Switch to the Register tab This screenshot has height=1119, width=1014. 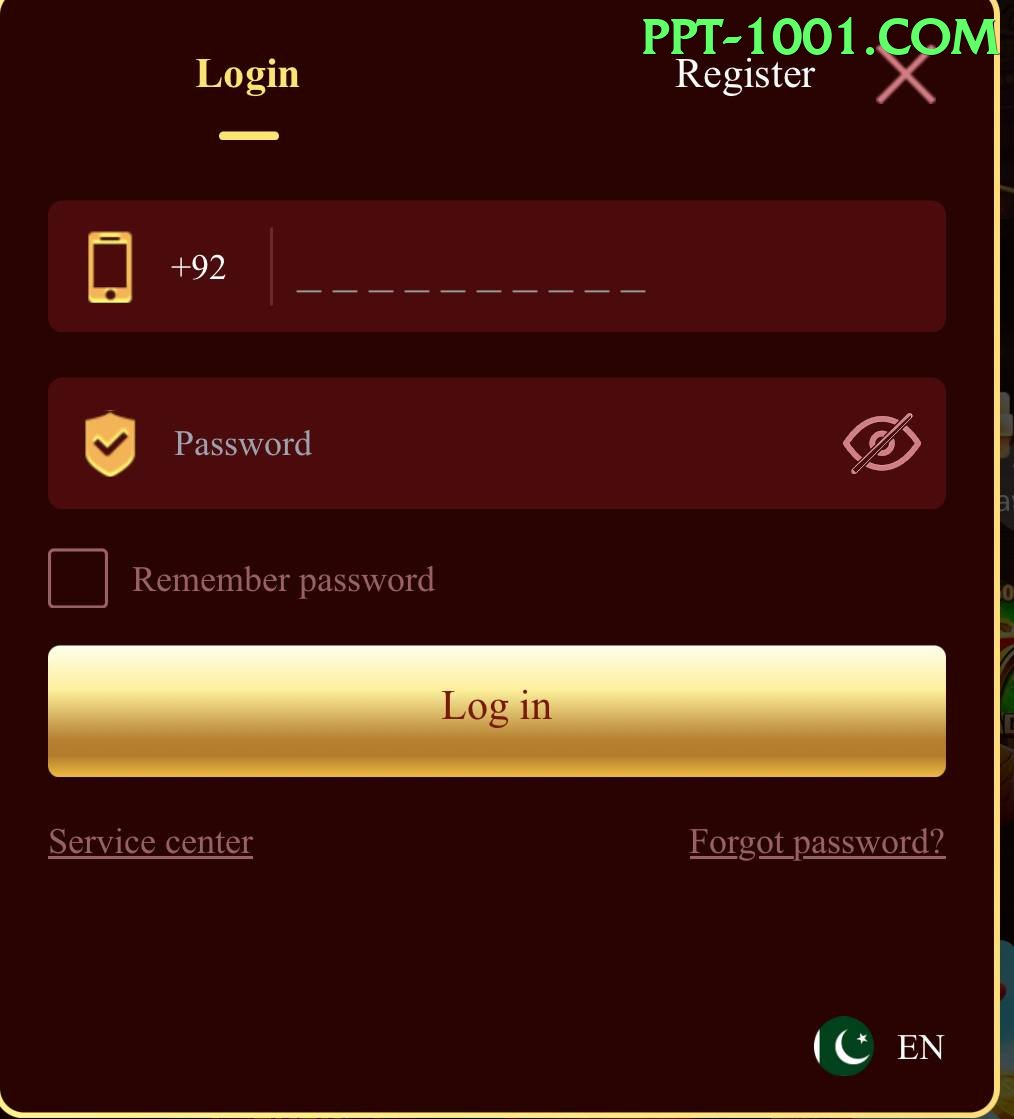[744, 75]
